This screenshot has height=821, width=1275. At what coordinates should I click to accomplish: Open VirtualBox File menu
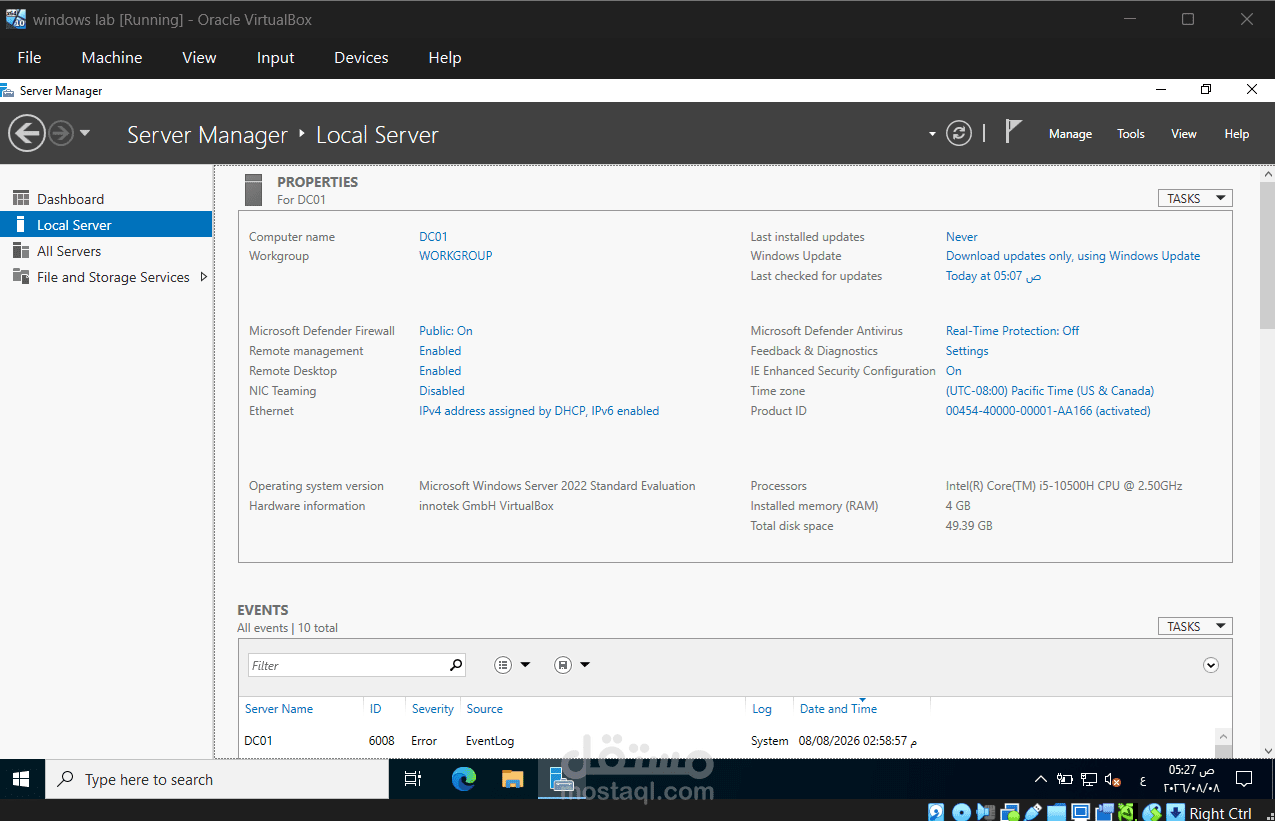(x=29, y=58)
